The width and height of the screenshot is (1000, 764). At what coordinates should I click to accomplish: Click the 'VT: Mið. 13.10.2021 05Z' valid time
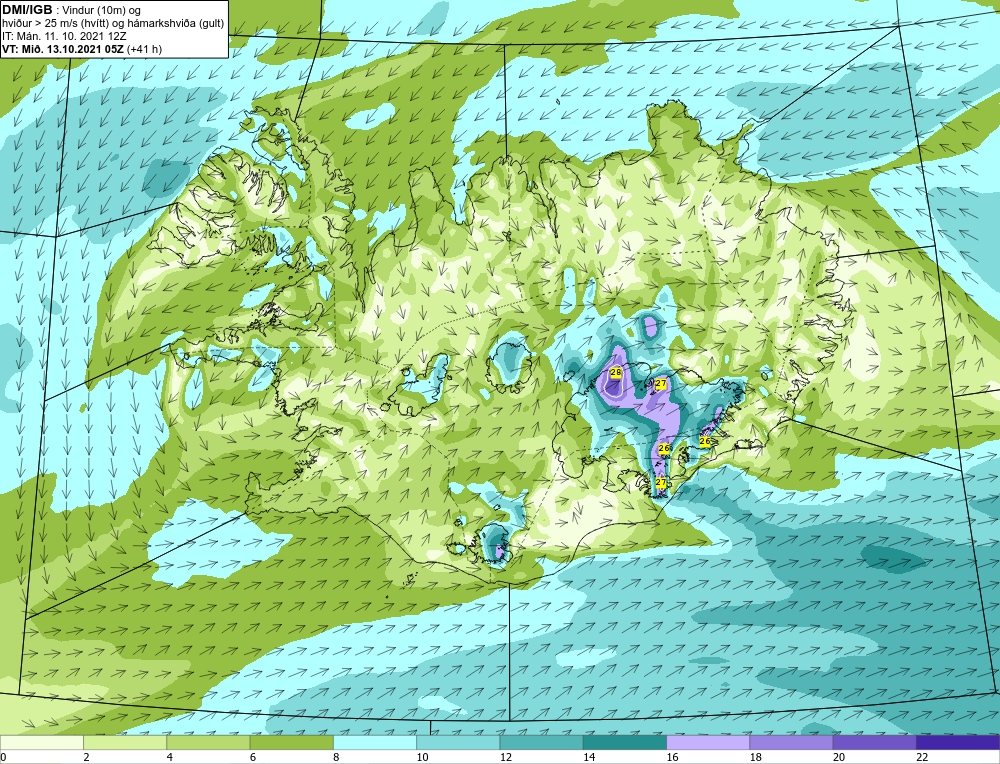coord(63,49)
